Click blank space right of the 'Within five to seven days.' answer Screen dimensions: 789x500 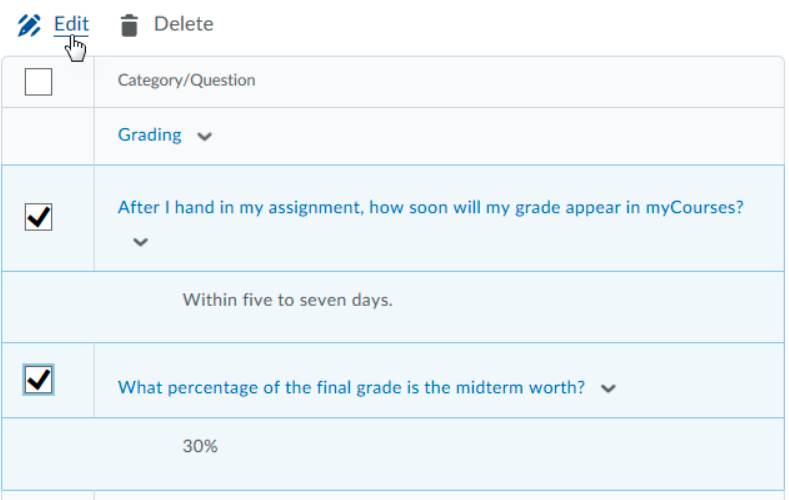[x=590, y=299]
